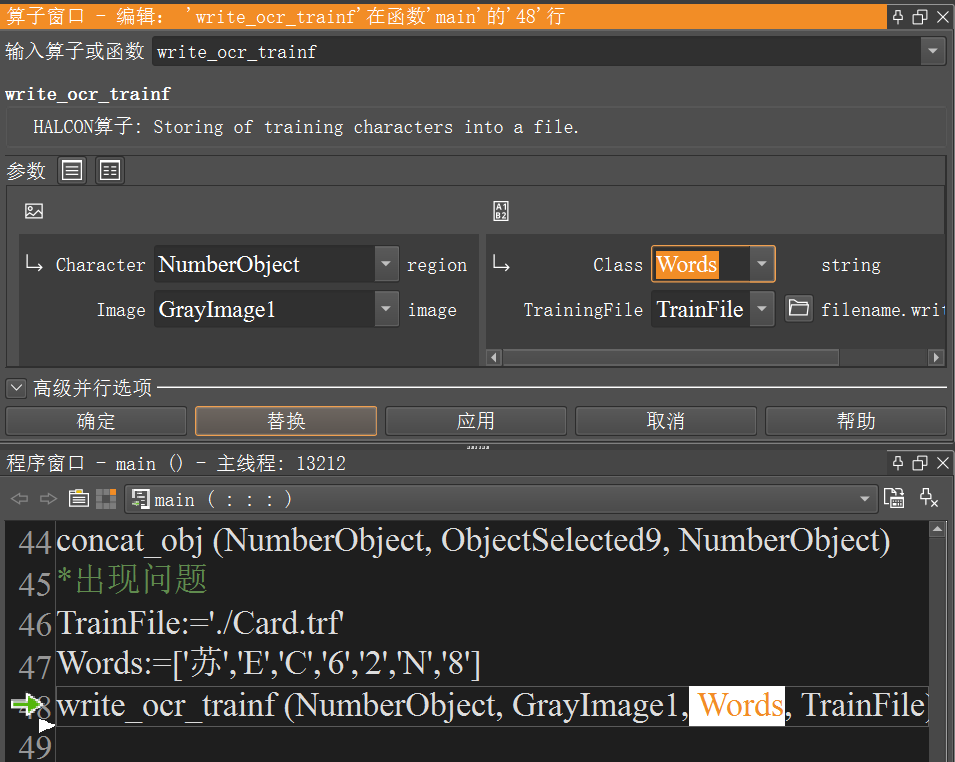Open the Image parameter dropdown arrow

tap(386, 309)
